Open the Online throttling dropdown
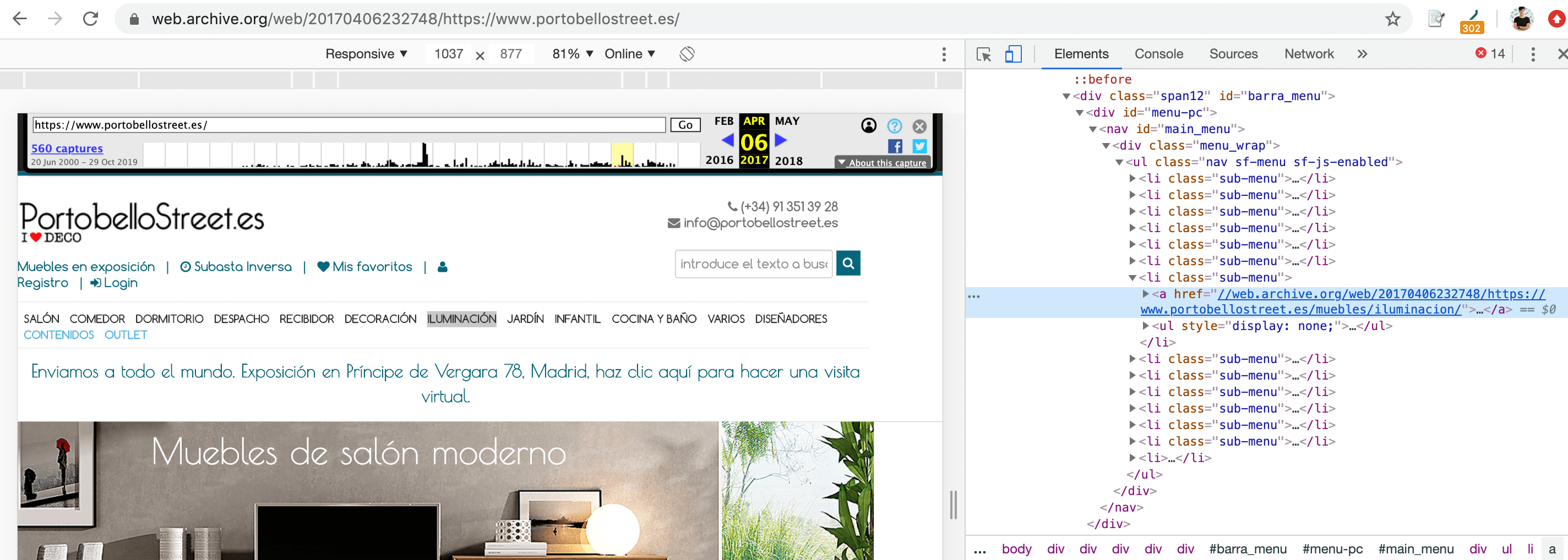The image size is (1568, 560). 630,54
